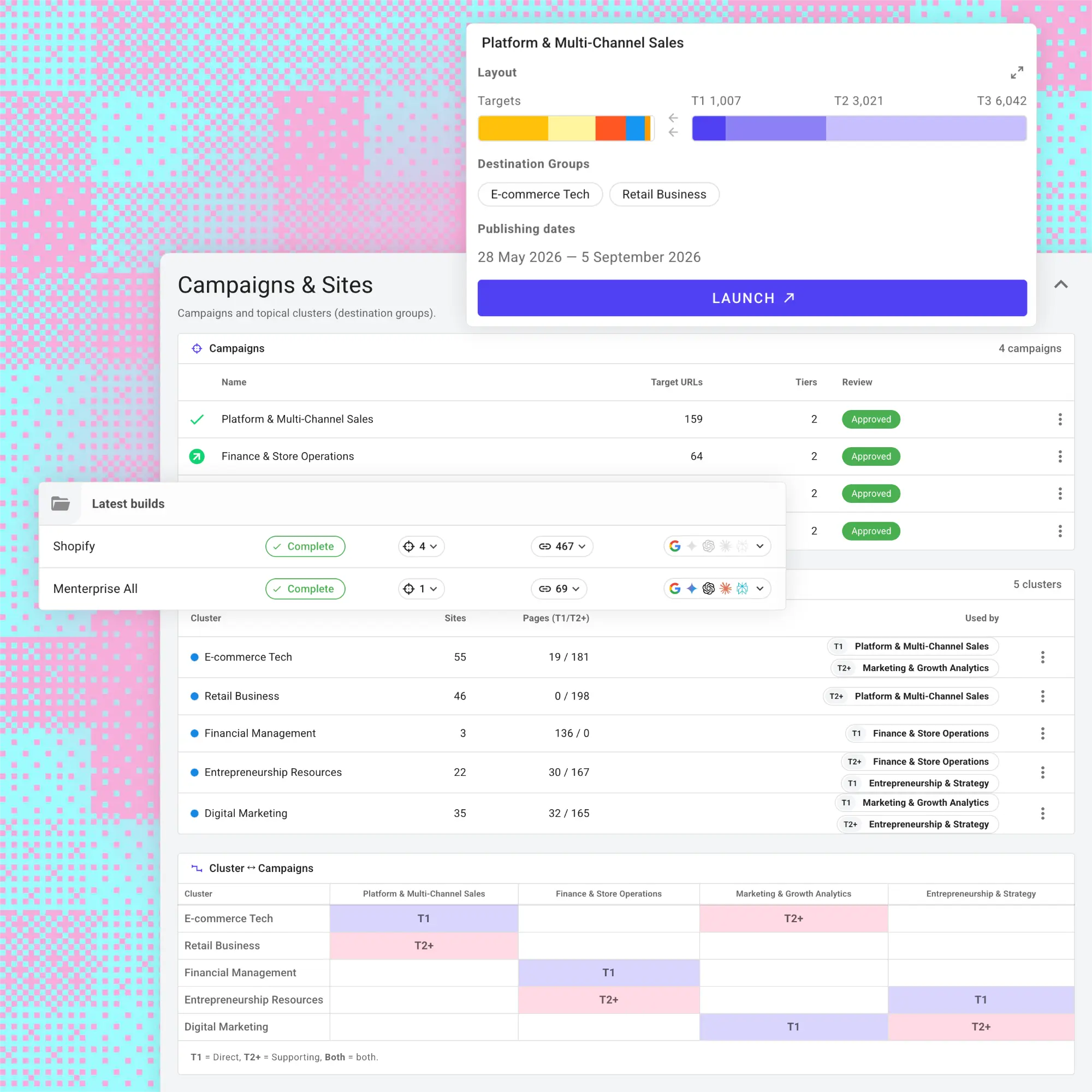Click the T1 Marketing & Growth Analytics tag in Digital Marketing row
The width and height of the screenshot is (1092, 1092).
pos(916,803)
